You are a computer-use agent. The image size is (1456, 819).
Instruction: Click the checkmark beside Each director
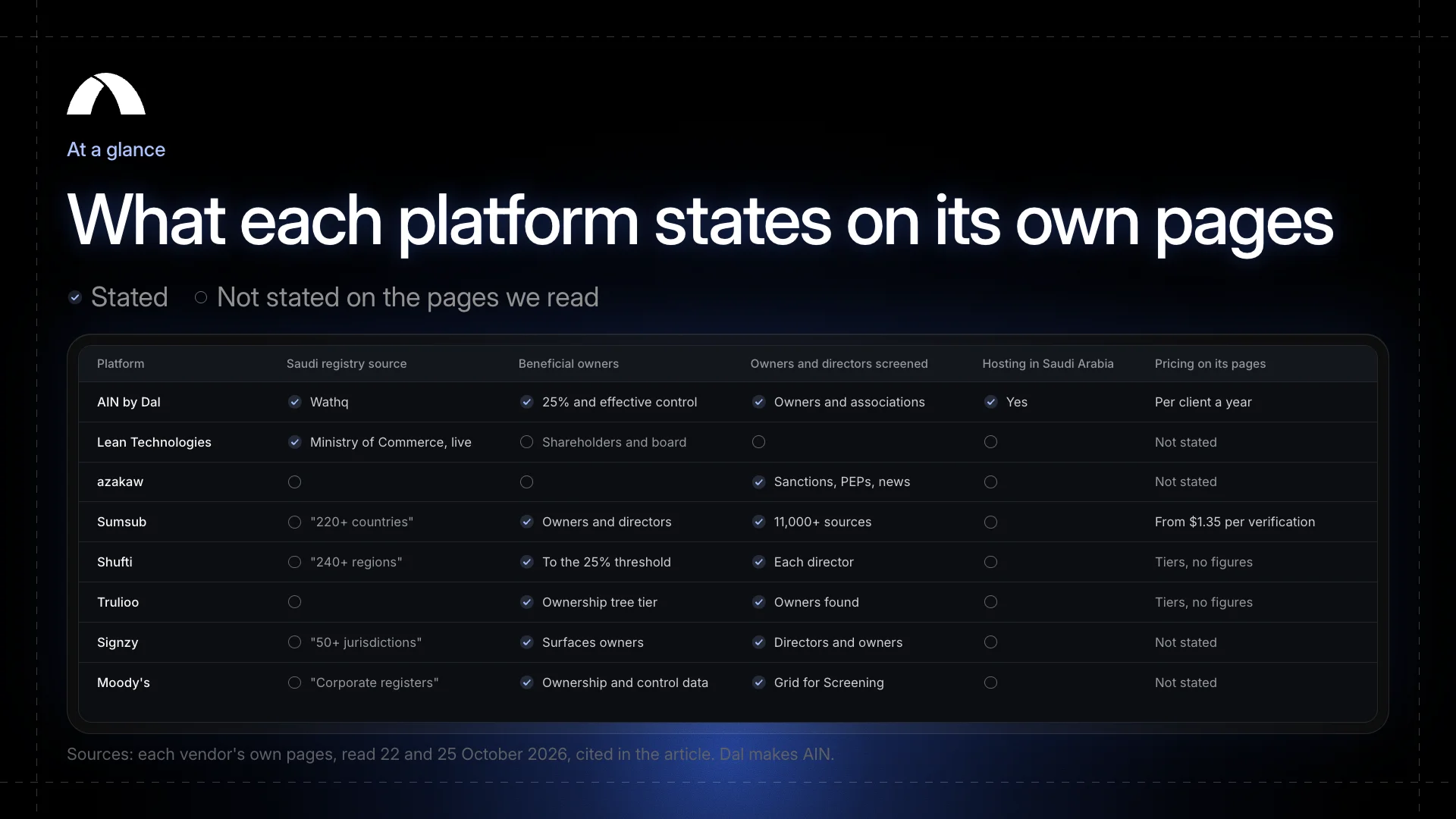click(x=759, y=562)
